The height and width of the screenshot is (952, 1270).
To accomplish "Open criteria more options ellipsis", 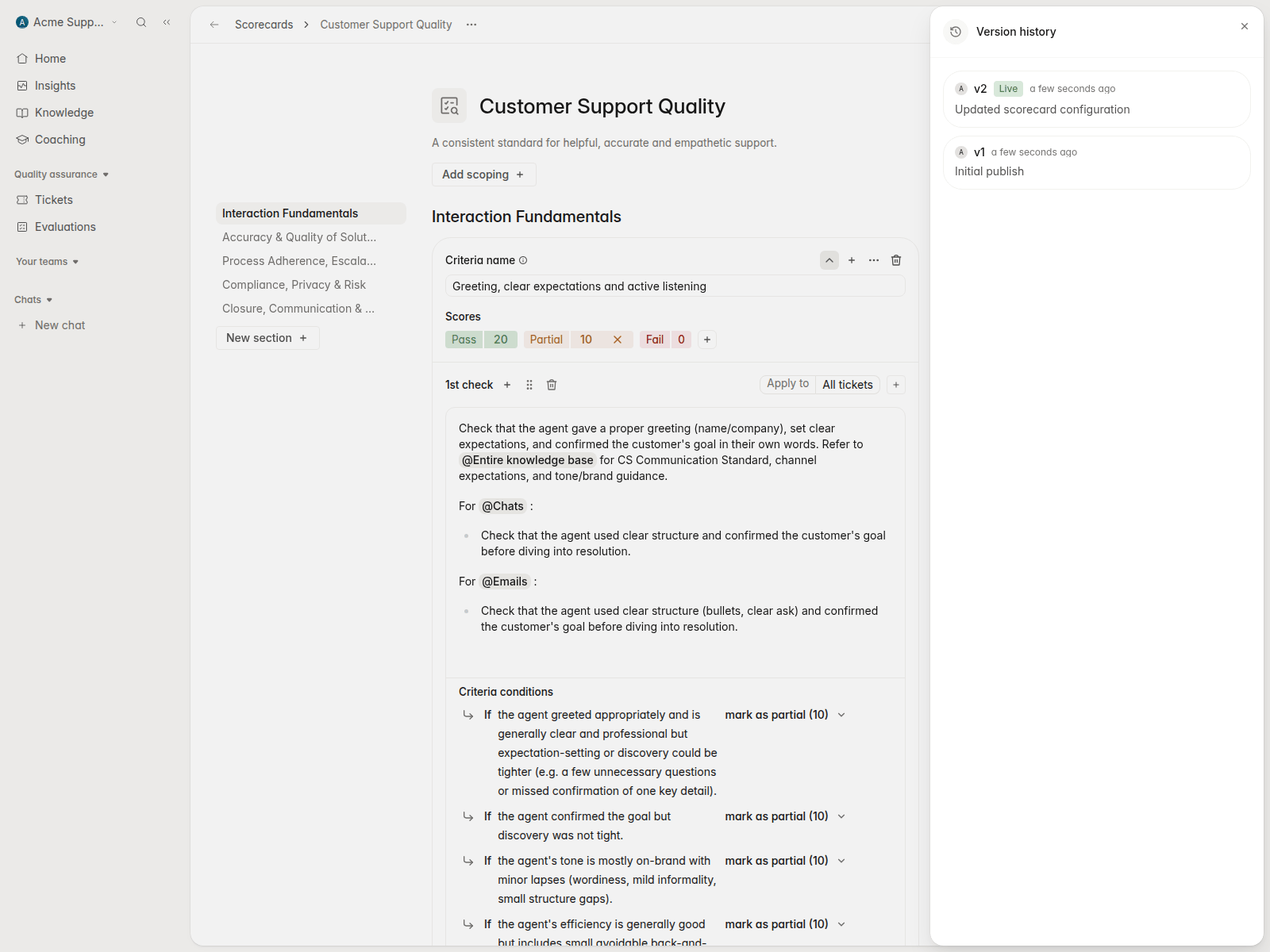I will click(x=874, y=260).
